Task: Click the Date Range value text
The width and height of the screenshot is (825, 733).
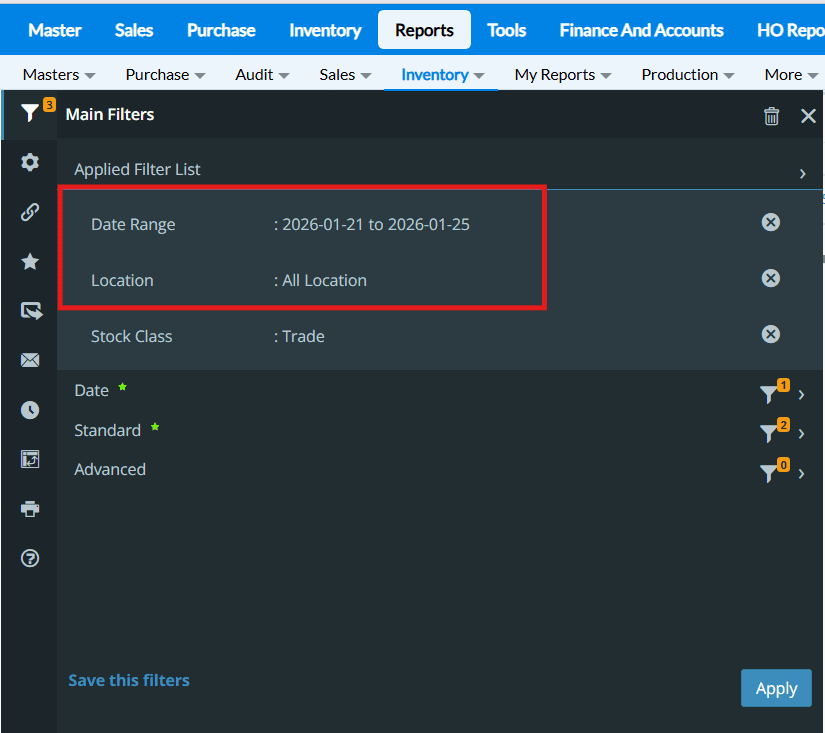Action: click(x=376, y=225)
